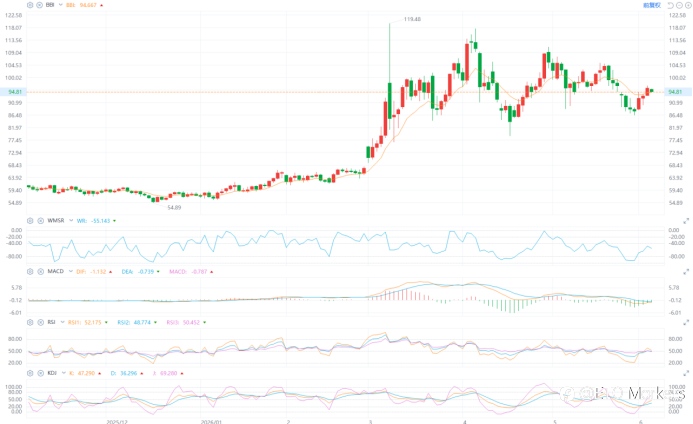Click the KDJ J value 69.280
Image resolution: width=693 pixels, height=424 pixels.
(x=168, y=373)
